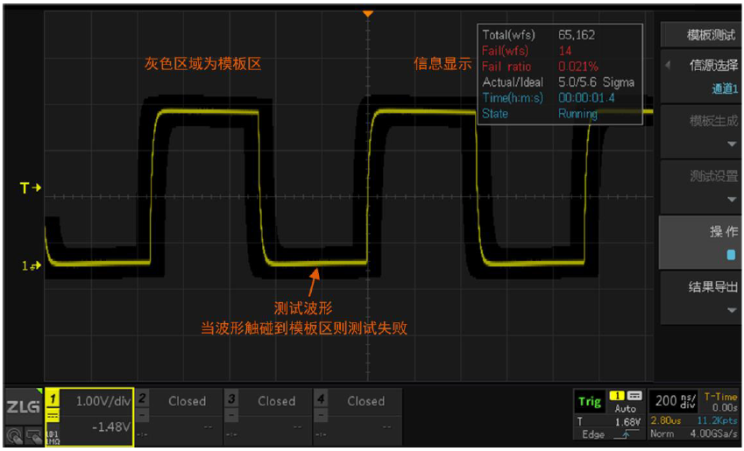Click the 模板测试 menu title
The height and width of the screenshot is (451, 744).
pos(700,34)
